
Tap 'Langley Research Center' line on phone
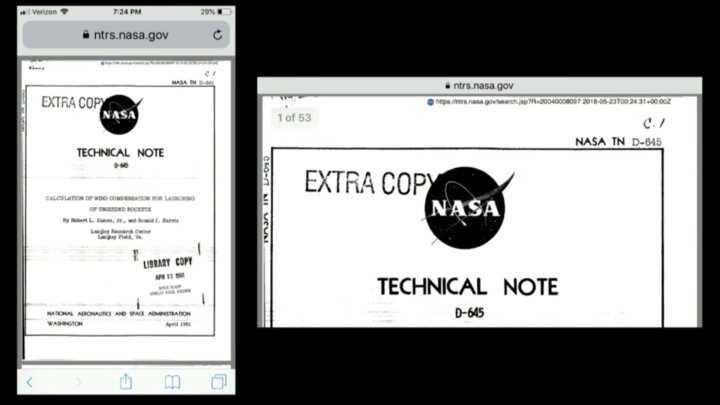point(120,231)
